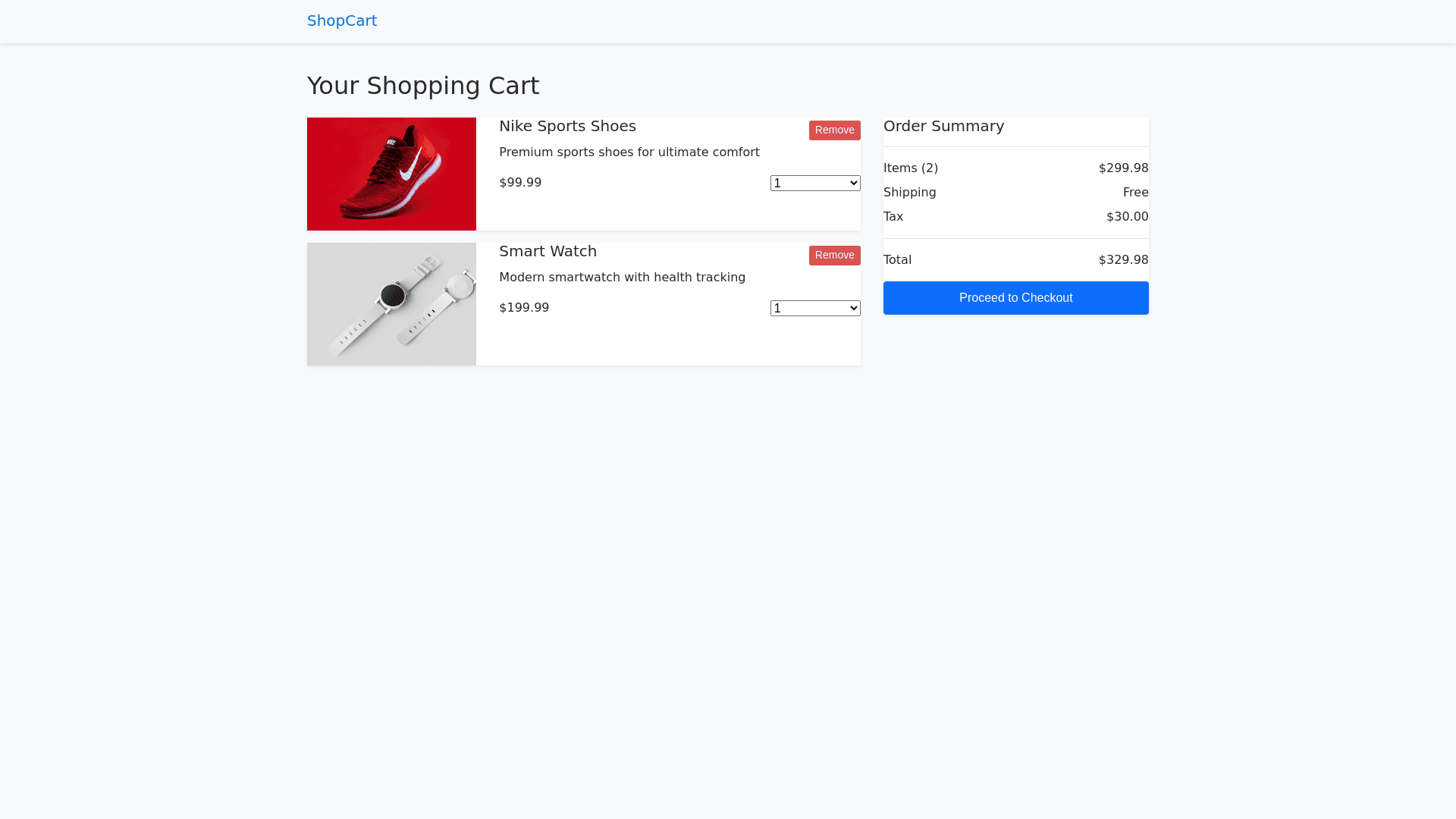Click the red Nike shoe image
This screenshot has width=1456, height=819.
click(x=391, y=174)
